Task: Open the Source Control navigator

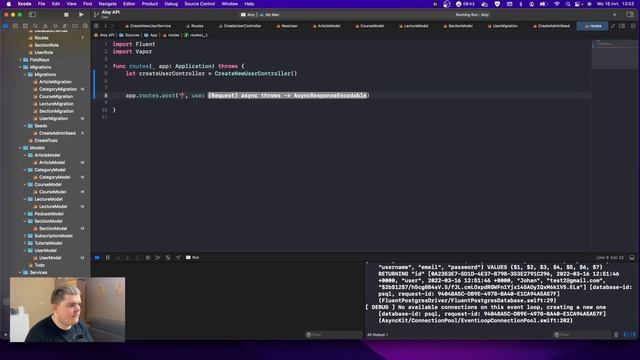Action: point(16,26)
